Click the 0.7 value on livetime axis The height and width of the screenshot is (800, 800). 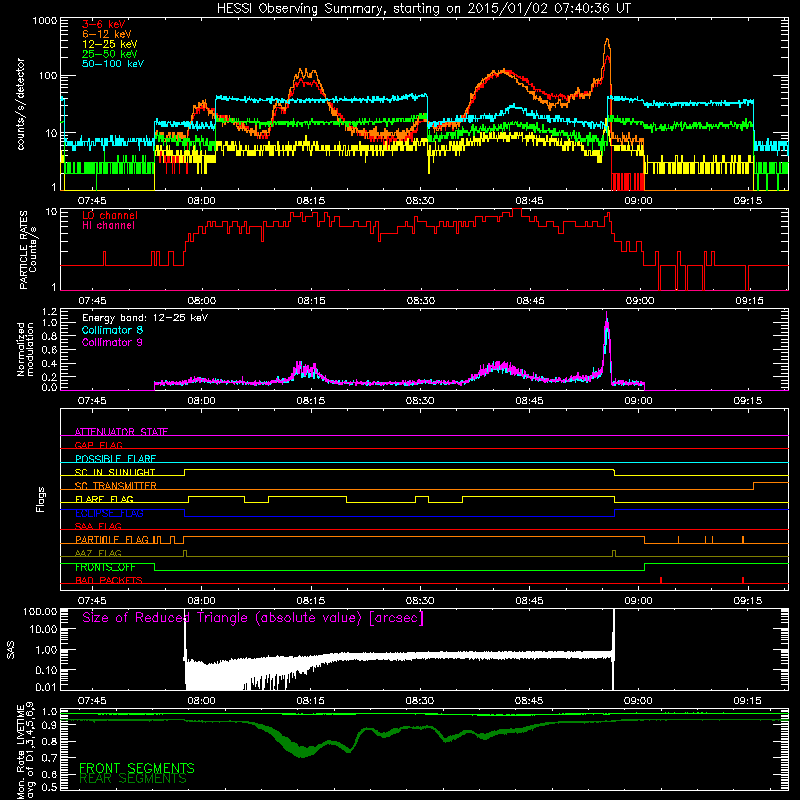point(49,757)
